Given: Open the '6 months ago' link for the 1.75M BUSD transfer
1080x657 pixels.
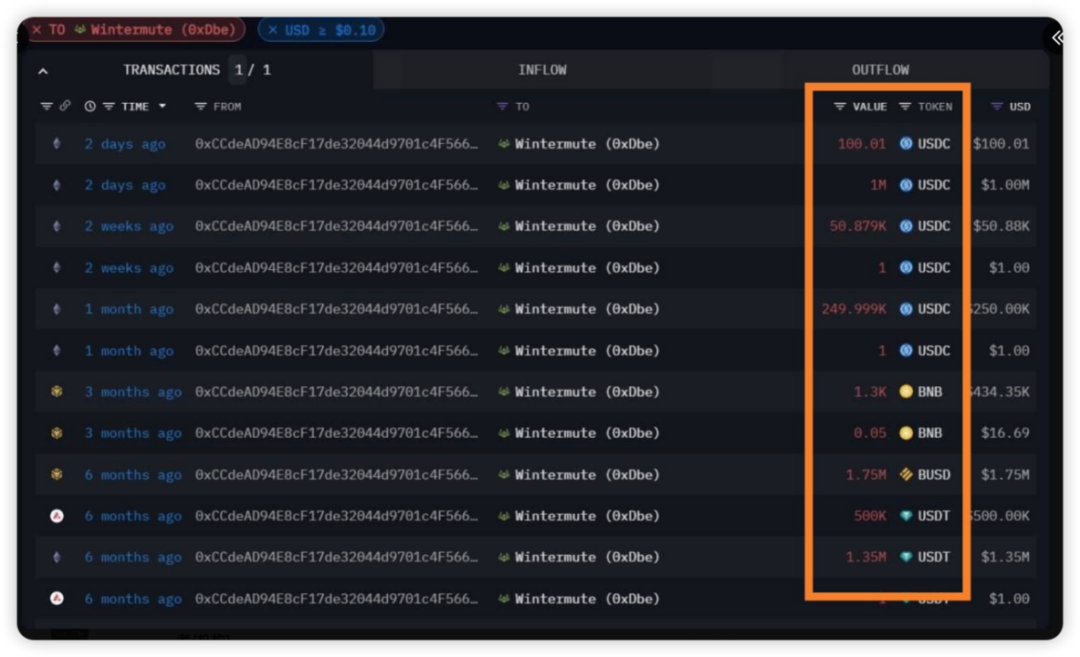Looking at the screenshot, I should click(133, 474).
